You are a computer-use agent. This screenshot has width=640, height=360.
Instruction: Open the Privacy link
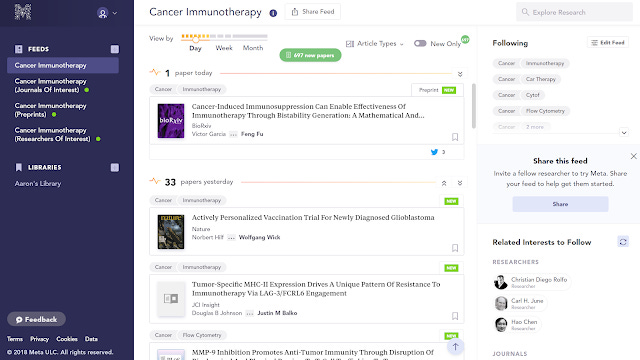40,339
